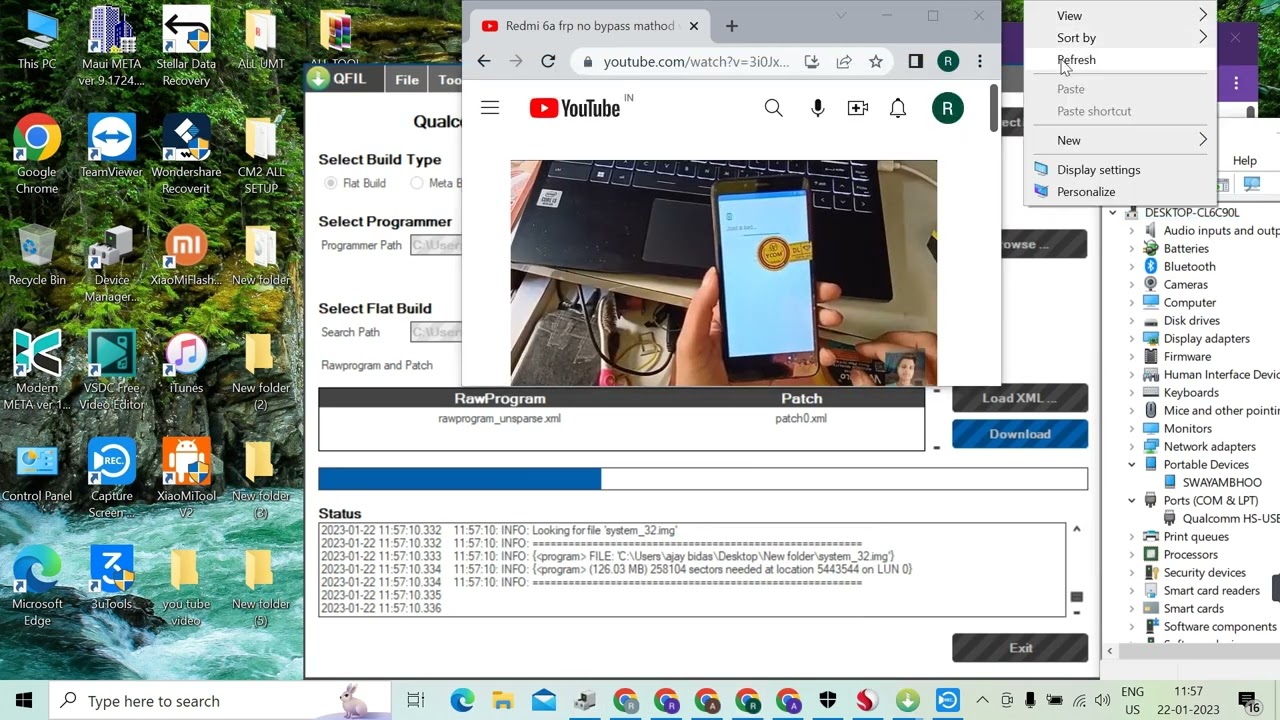Click Chrome address bar URL
The height and width of the screenshot is (720, 1280).
696,61
